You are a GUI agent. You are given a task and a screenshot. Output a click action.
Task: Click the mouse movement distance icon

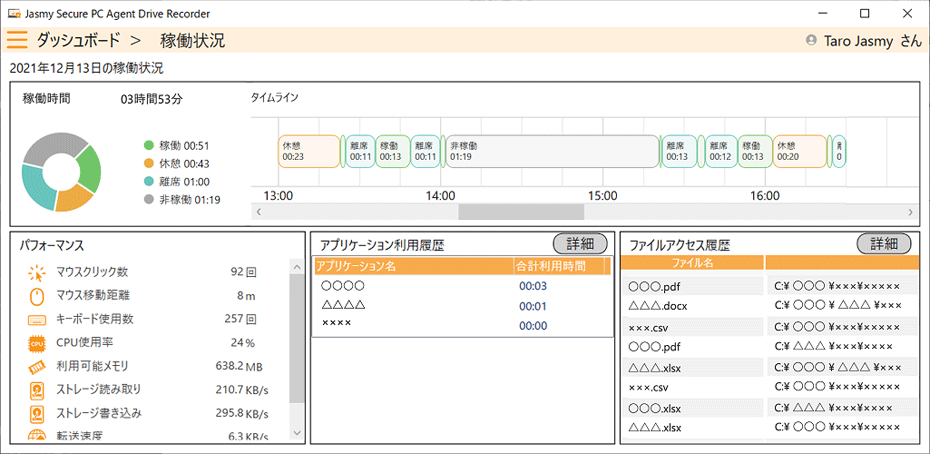point(37,295)
